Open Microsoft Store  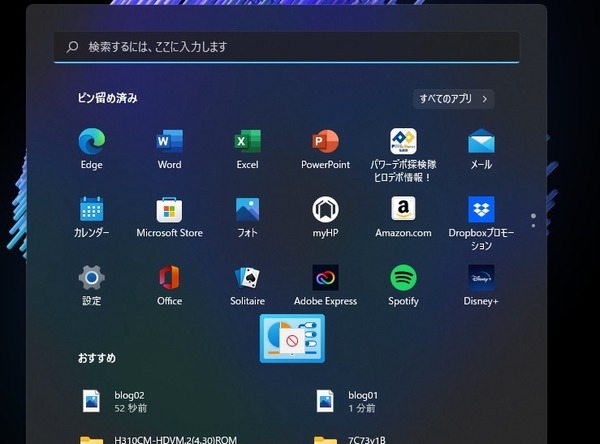click(x=170, y=217)
